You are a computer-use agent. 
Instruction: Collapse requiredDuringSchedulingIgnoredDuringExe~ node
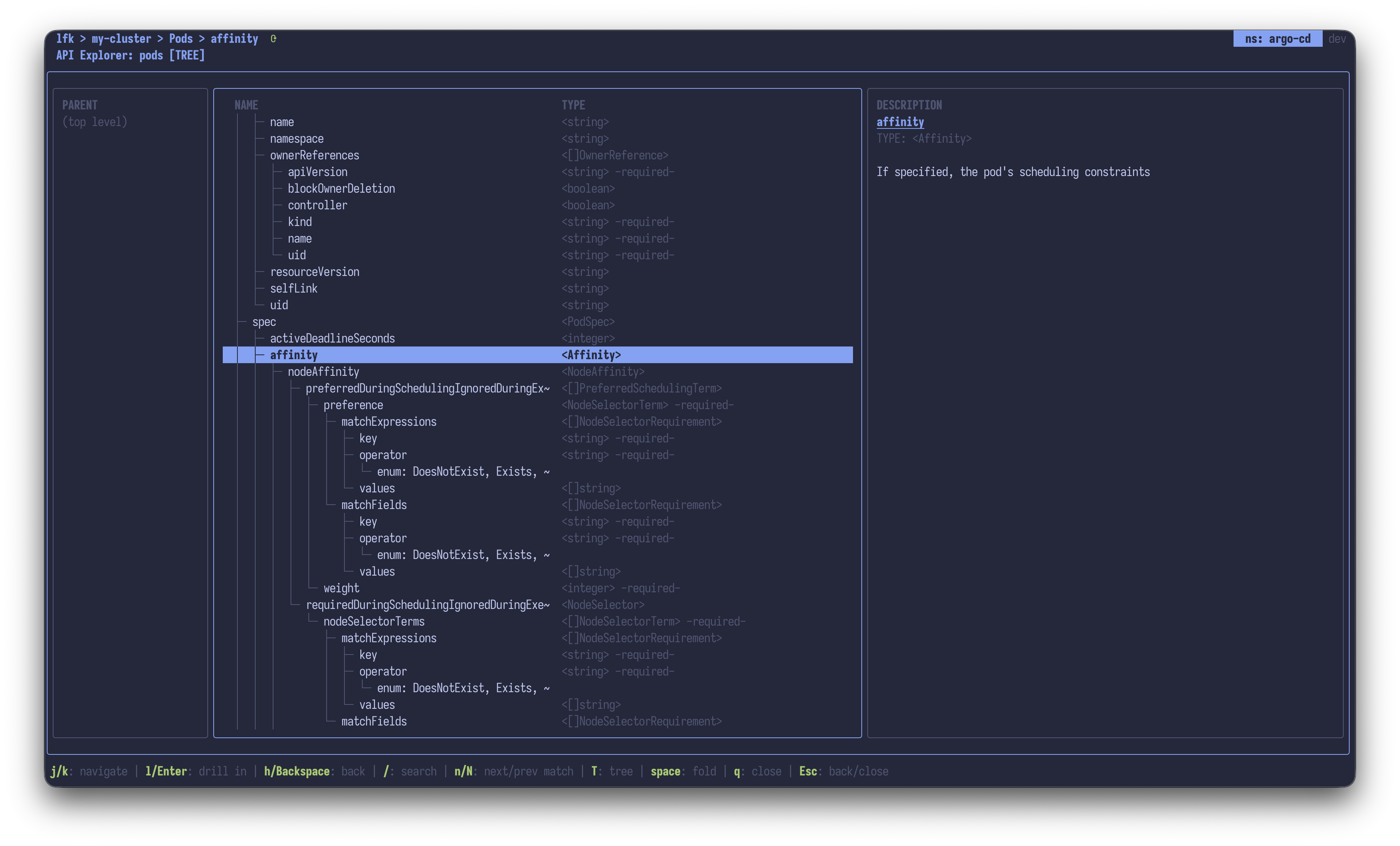[x=427, y=605]
